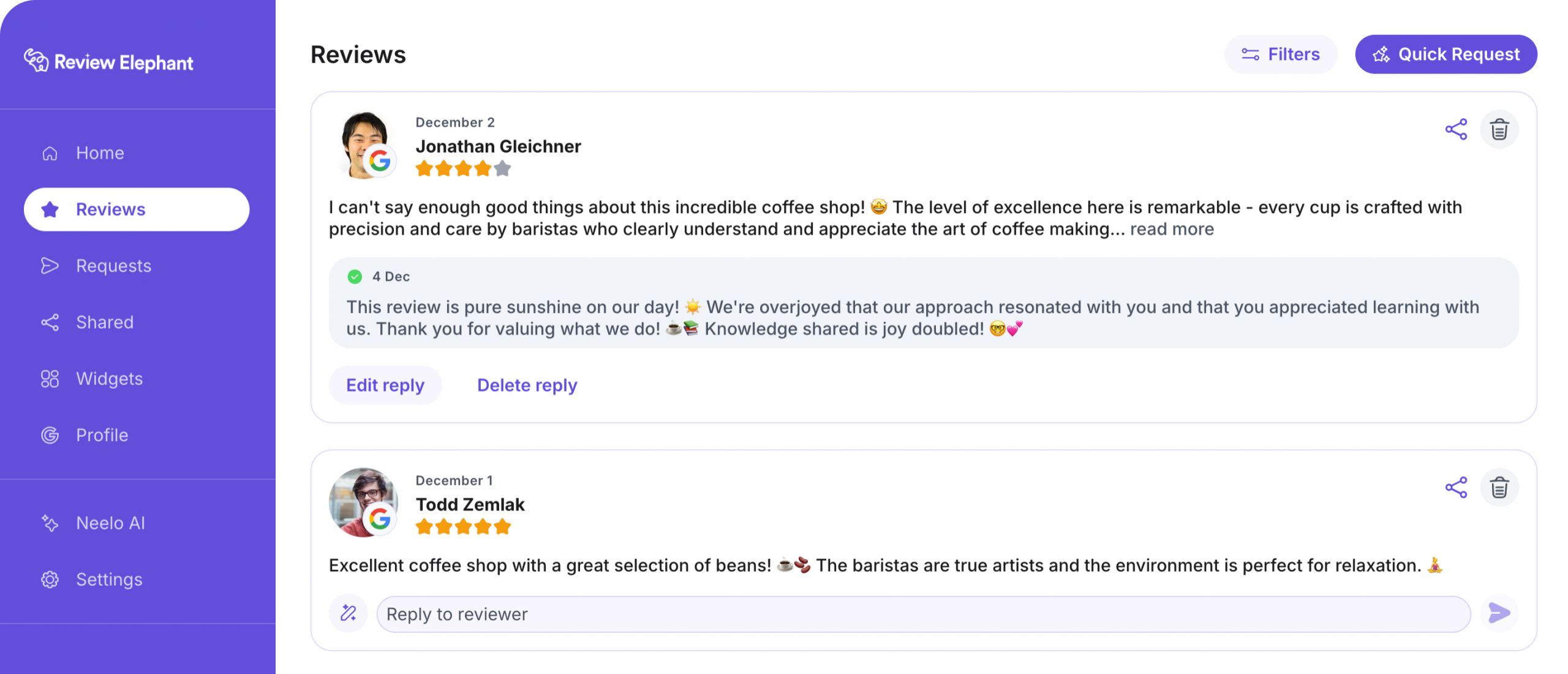Navigate to Widgets in sidebar
Screen dimensions: 1568x674
click(x=109, y=379)
